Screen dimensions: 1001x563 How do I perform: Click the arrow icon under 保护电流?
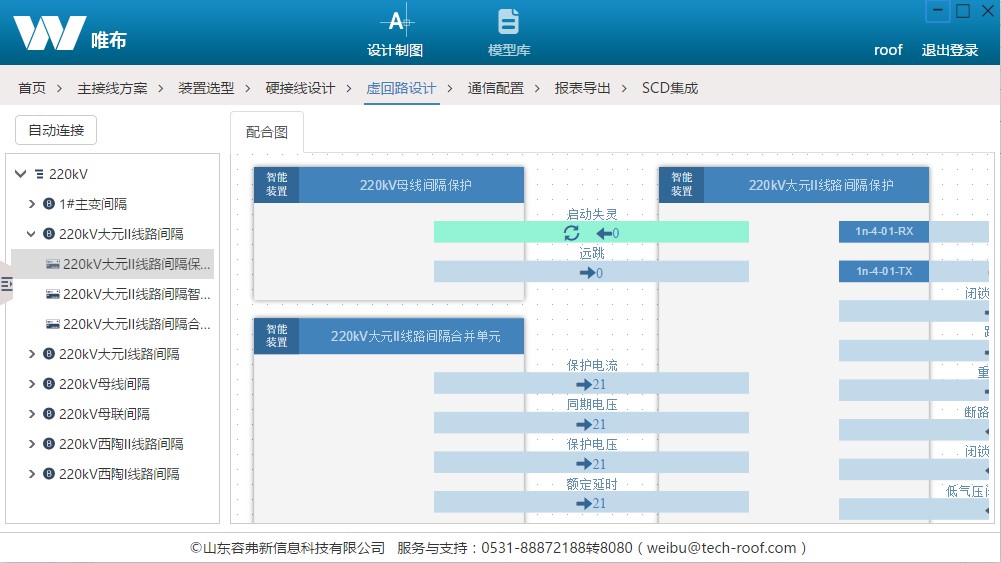coord(584,384)
